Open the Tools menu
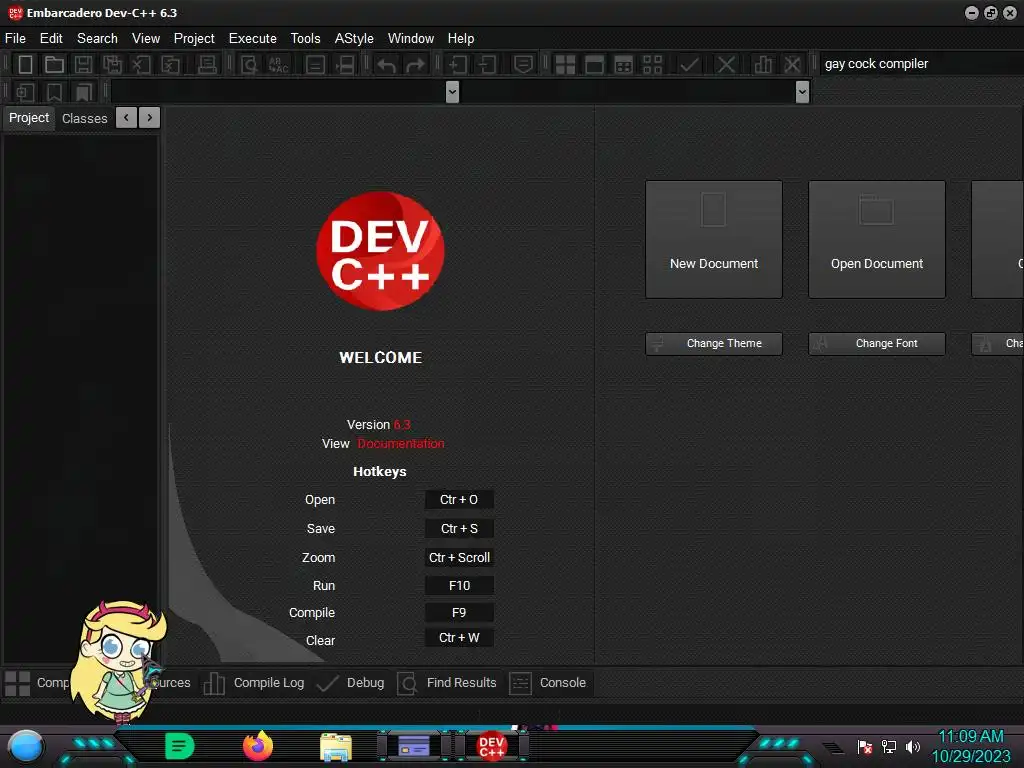 tap(306, 39)
